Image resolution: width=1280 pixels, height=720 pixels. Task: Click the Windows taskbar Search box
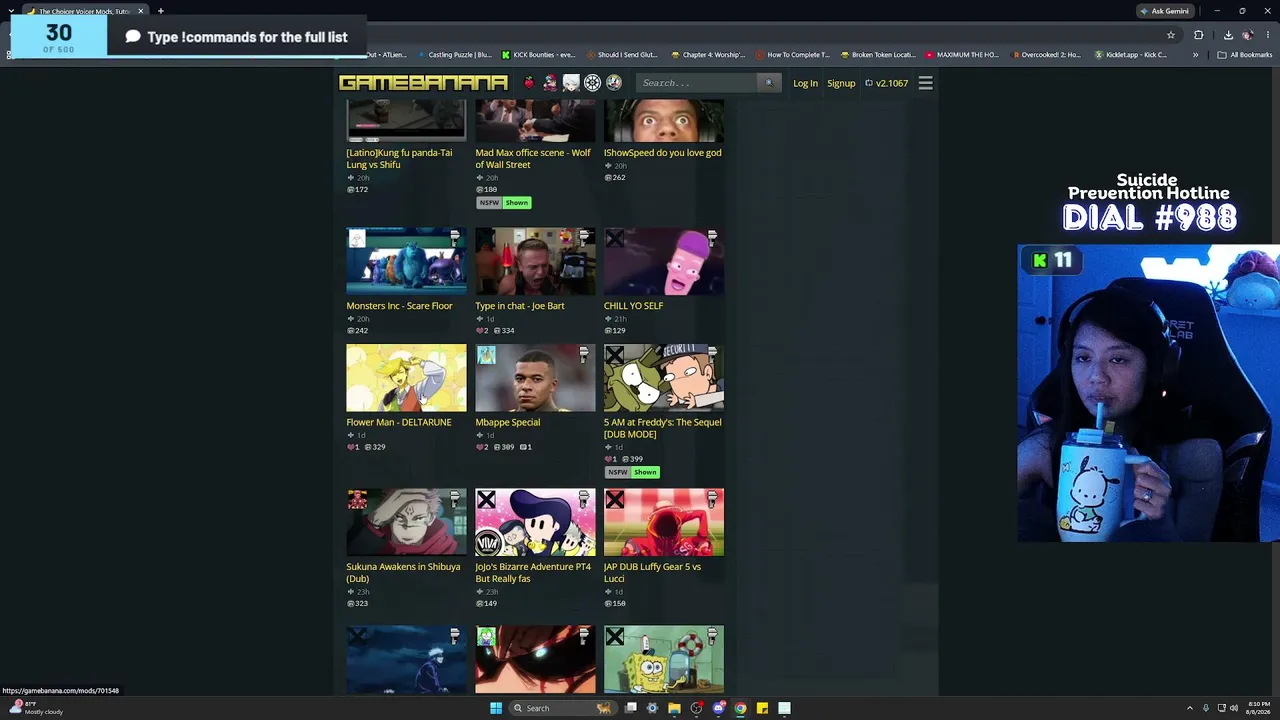click(562, 708)
